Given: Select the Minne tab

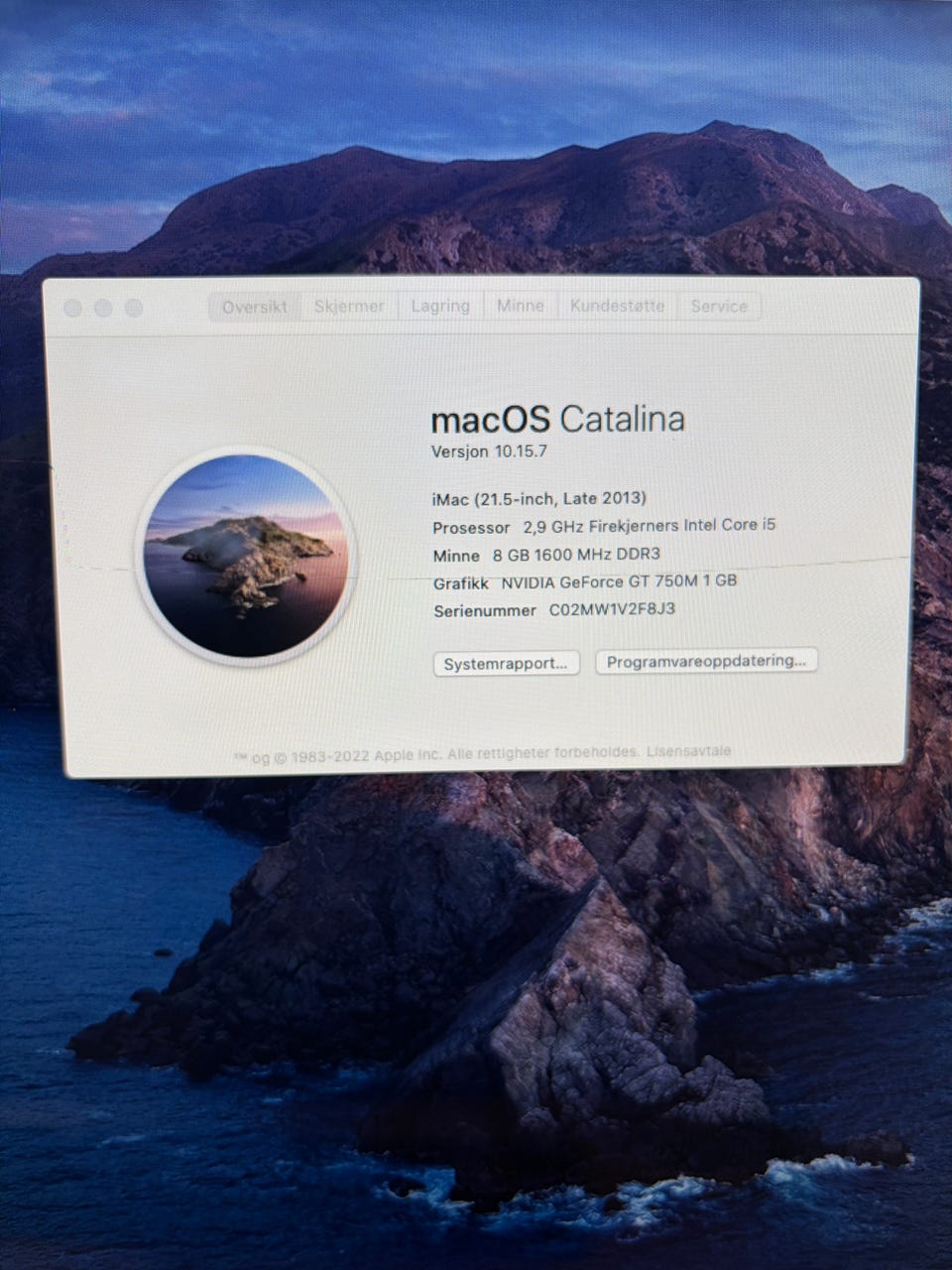Looking at the screenshot, I should click(521, 306).
